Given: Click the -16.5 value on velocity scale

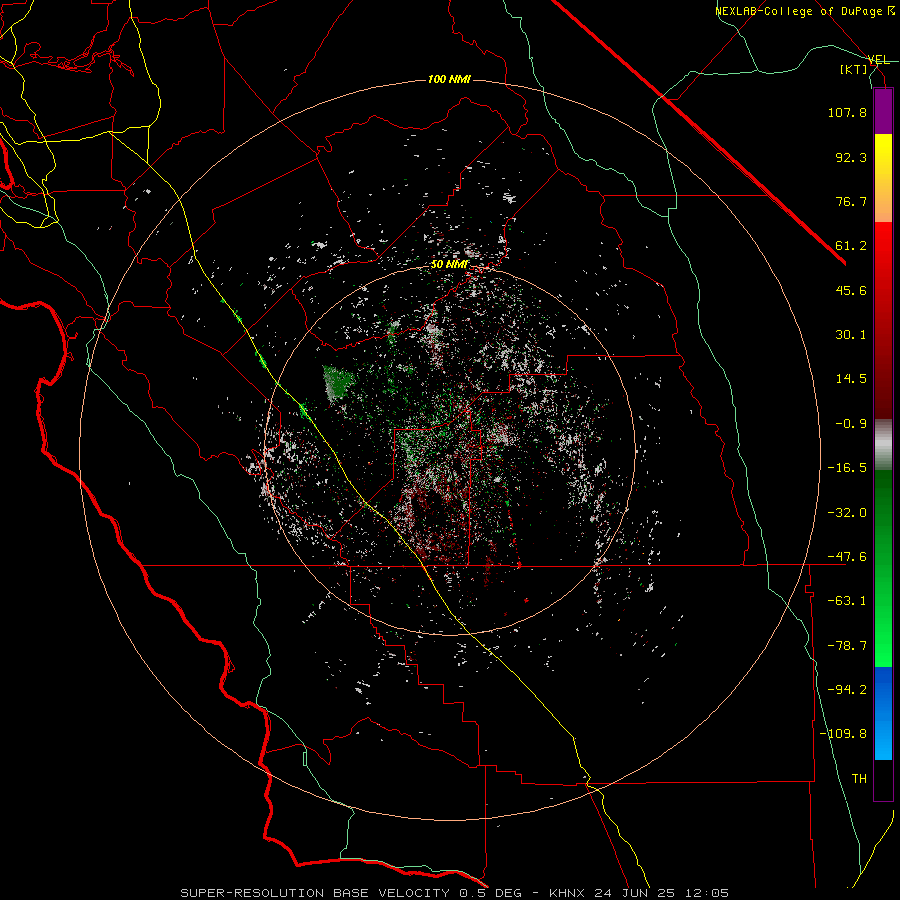Looking at the screenshot, I should [847, 468].
